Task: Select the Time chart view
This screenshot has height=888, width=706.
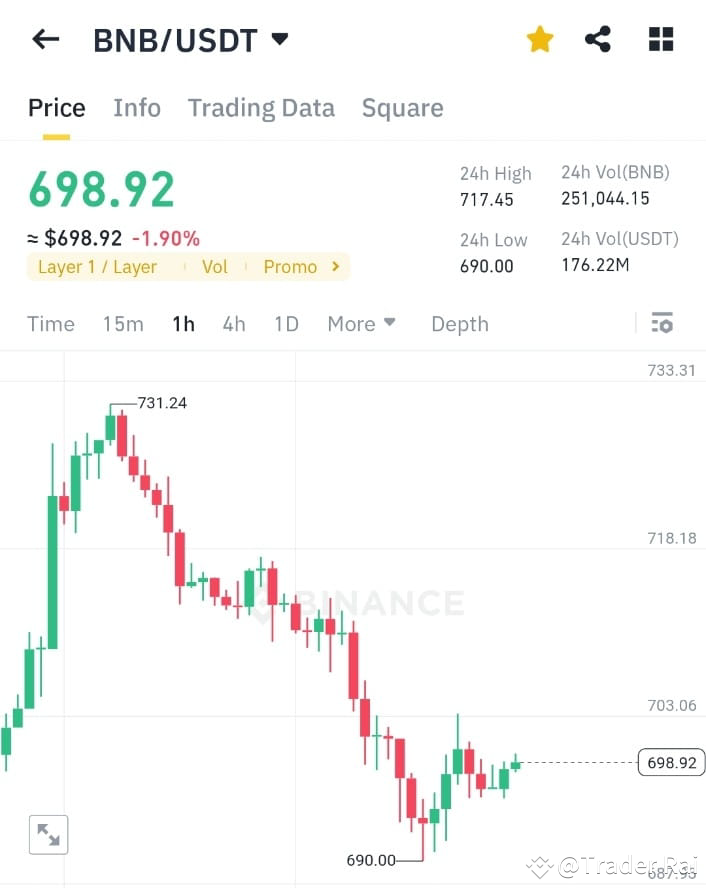Action: [51, 323]
